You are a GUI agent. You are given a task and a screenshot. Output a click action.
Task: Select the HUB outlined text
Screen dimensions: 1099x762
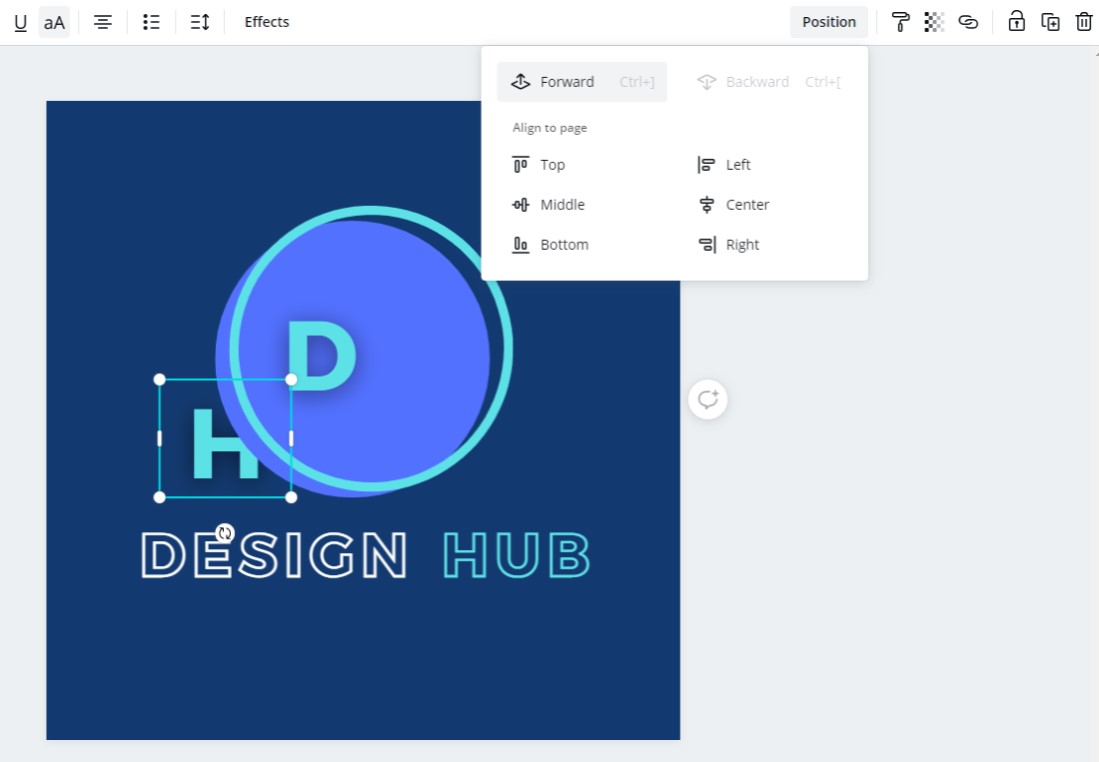(x=517, y=555)
